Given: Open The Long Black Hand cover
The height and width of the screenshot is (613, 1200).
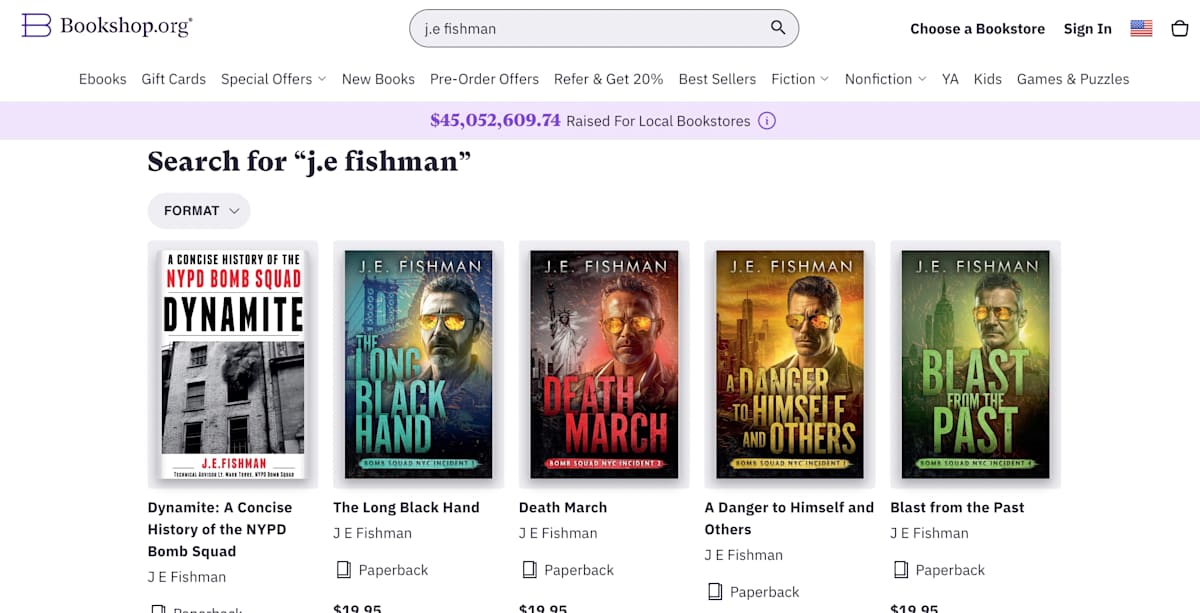Looking at the screenshot, I should (x=419, y=364).
